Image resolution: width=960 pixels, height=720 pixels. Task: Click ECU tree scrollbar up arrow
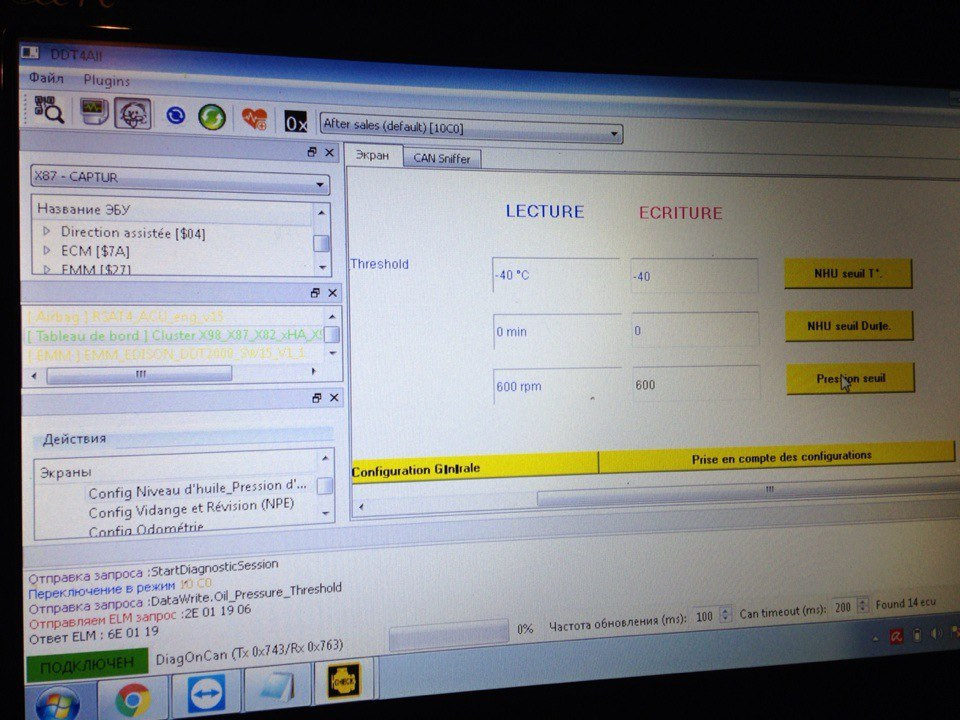(321, 212)
